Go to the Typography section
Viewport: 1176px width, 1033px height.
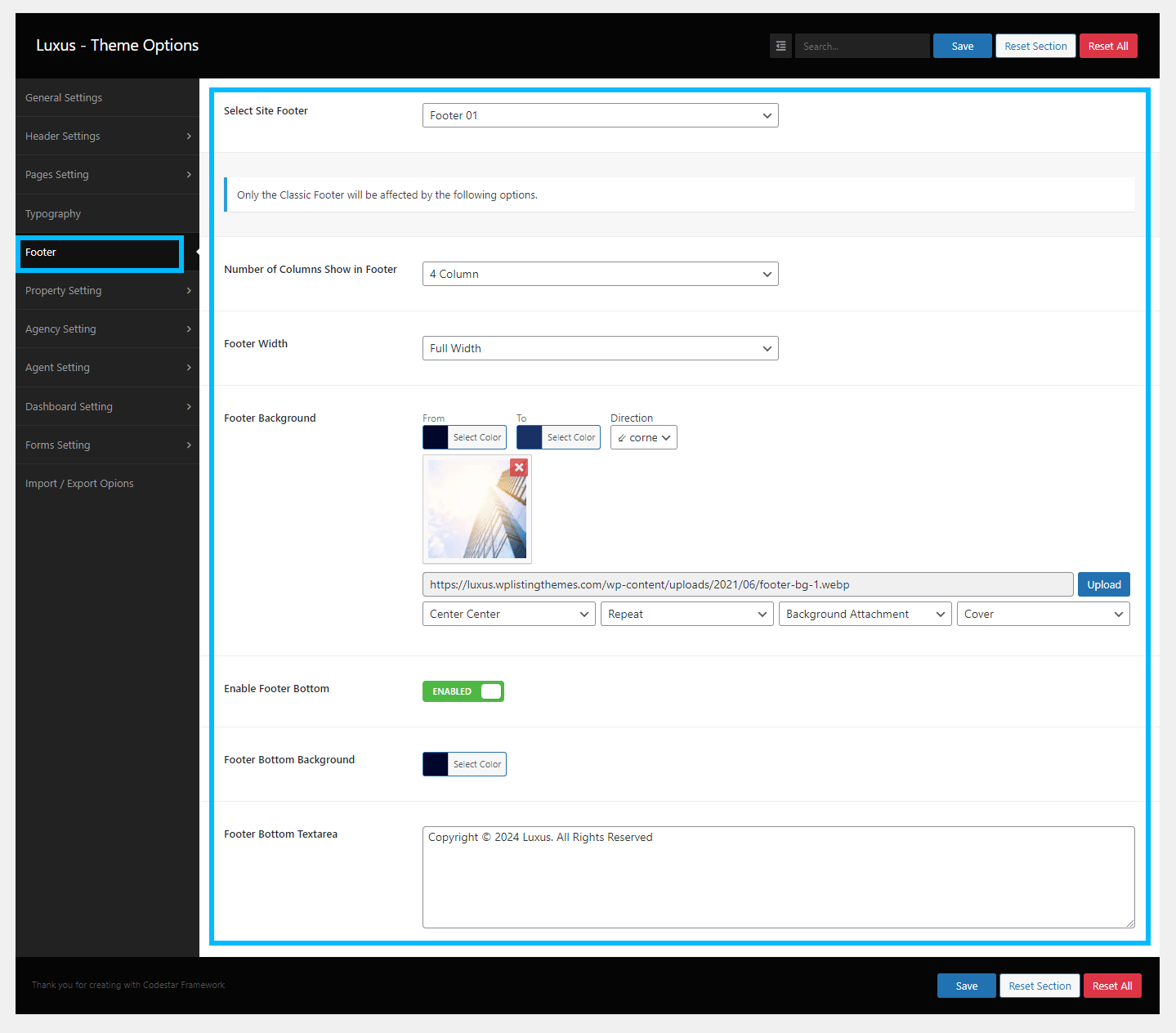(x=53, y=214)
